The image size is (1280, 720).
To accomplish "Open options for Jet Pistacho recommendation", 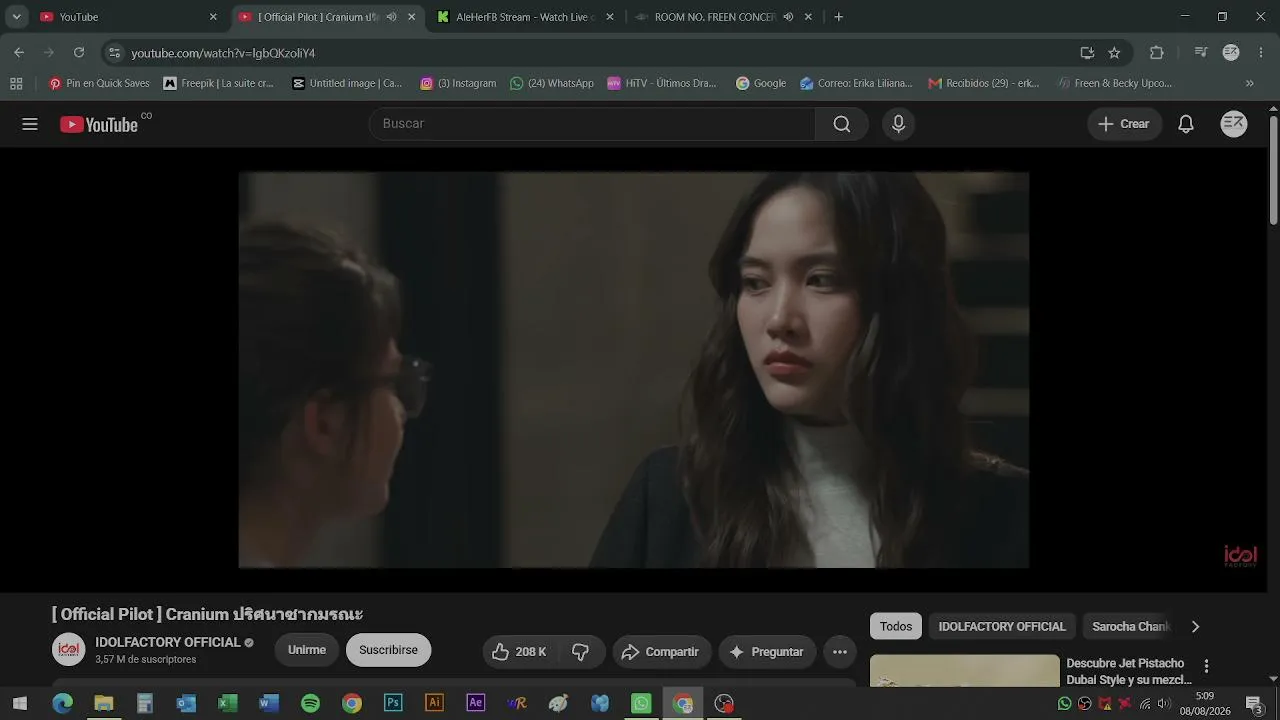I will pos(1206,666).
